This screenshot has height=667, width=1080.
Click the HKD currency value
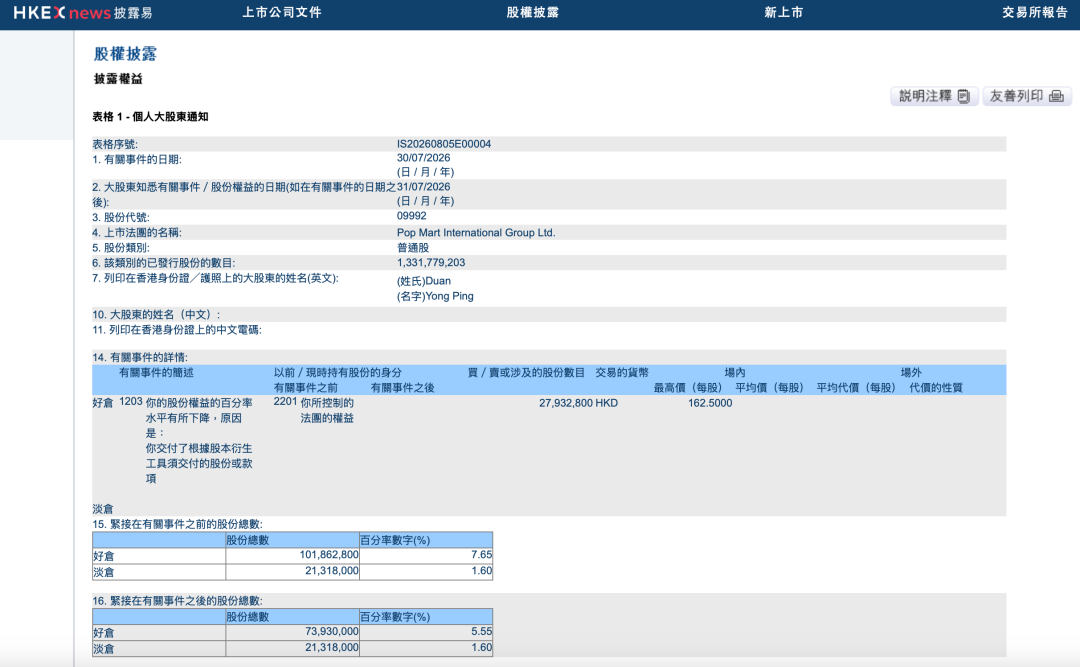pyautogui.click(x=607, y=403)
